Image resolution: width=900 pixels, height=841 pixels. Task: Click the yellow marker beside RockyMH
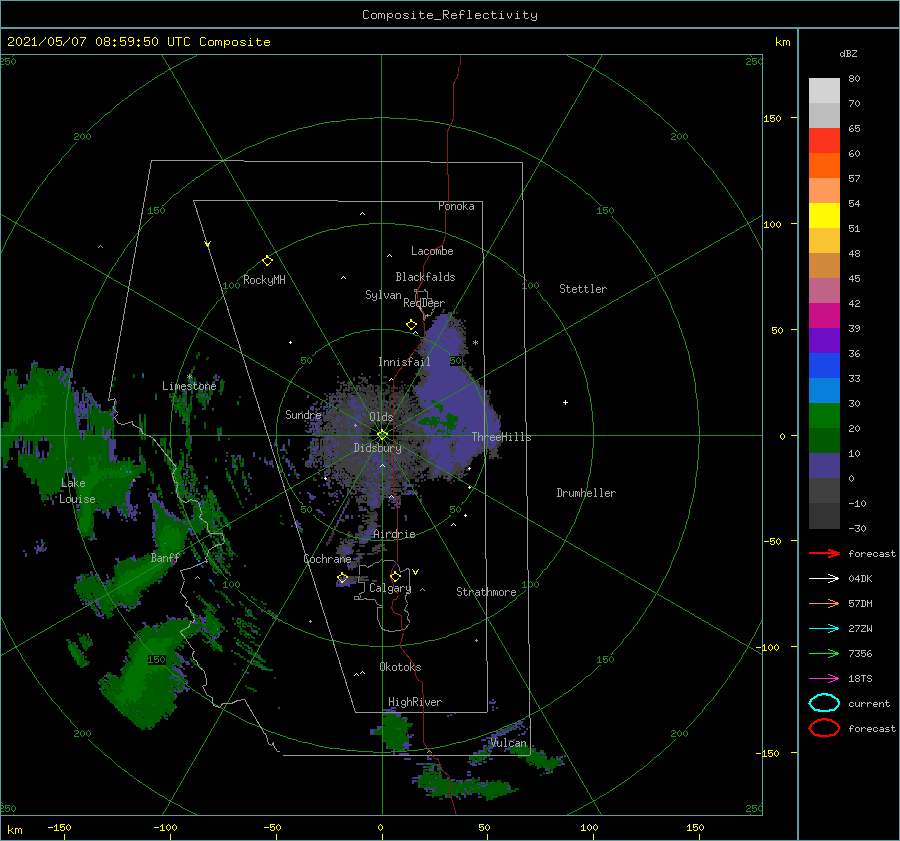[x=267, y=261]
